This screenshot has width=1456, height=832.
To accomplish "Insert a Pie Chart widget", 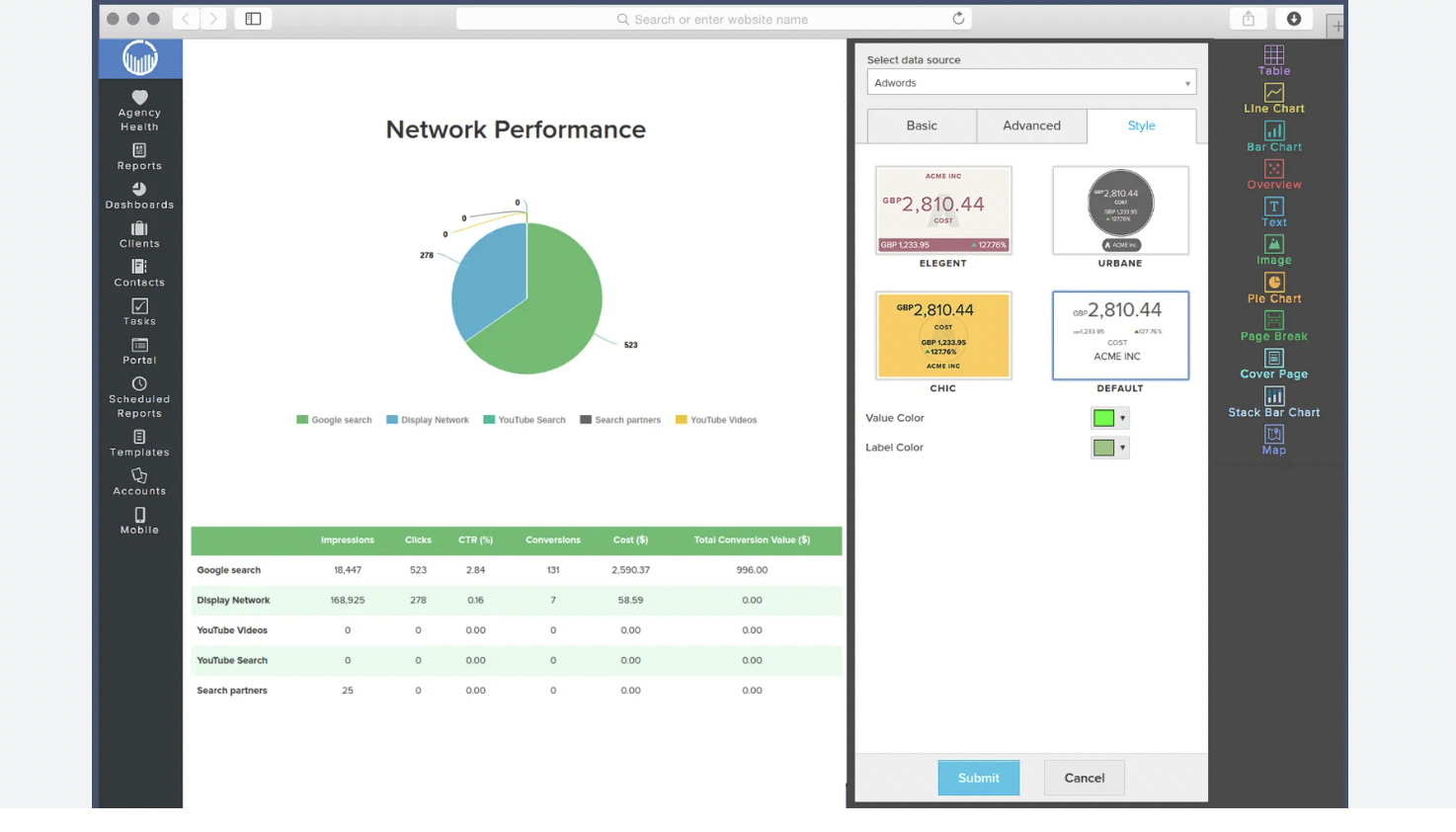I will click(1273, 289).
